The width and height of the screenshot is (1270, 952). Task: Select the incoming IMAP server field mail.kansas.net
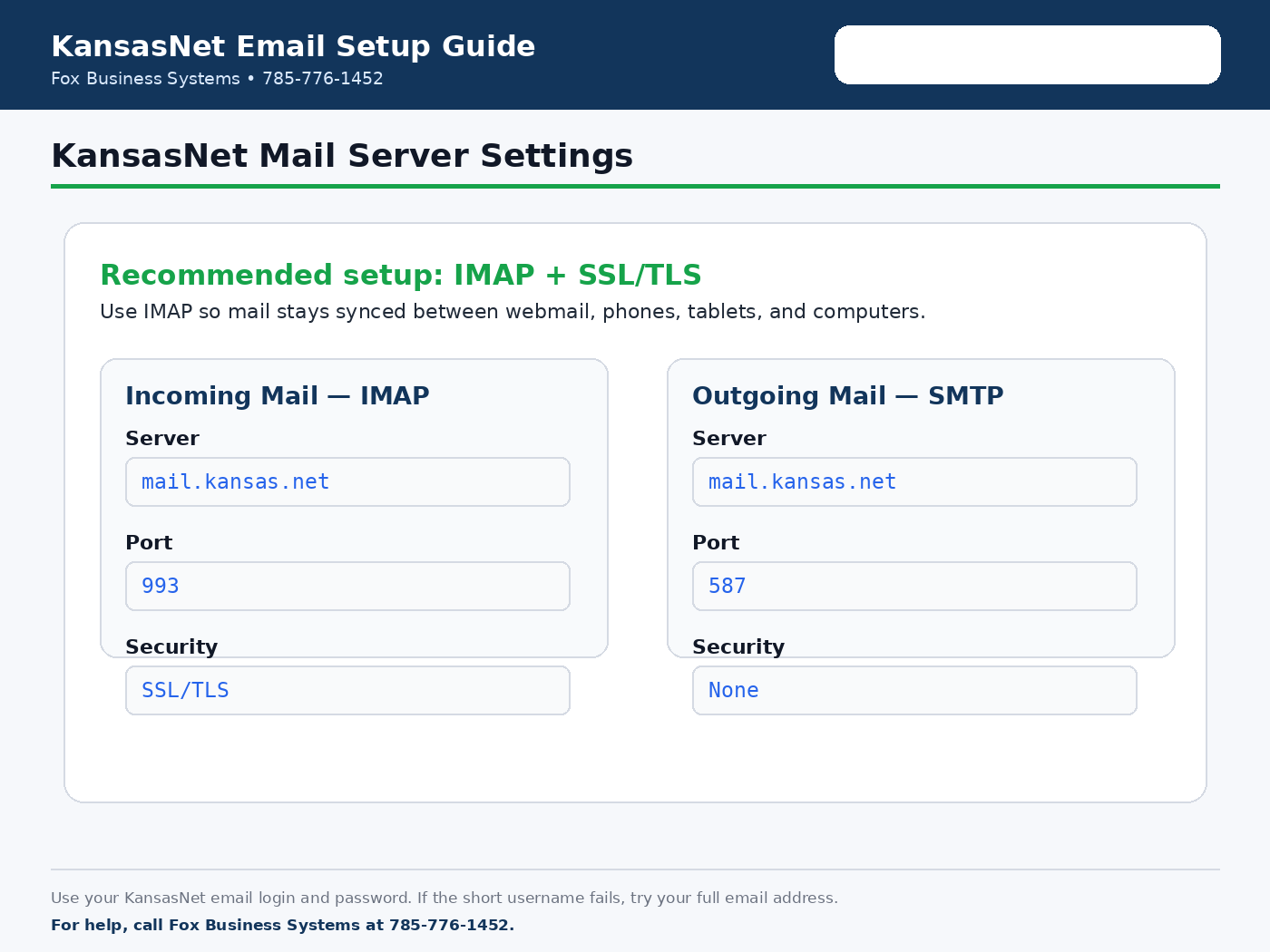pyautogui.click(x=347, y=481)
